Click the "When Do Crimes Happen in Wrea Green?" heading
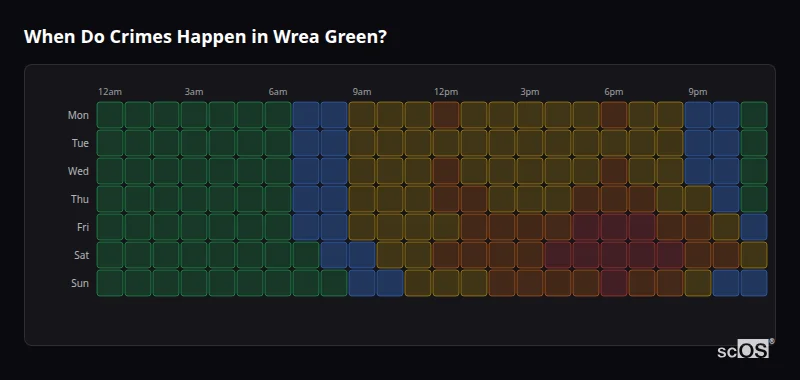800x380 pixels. (205, 37)
